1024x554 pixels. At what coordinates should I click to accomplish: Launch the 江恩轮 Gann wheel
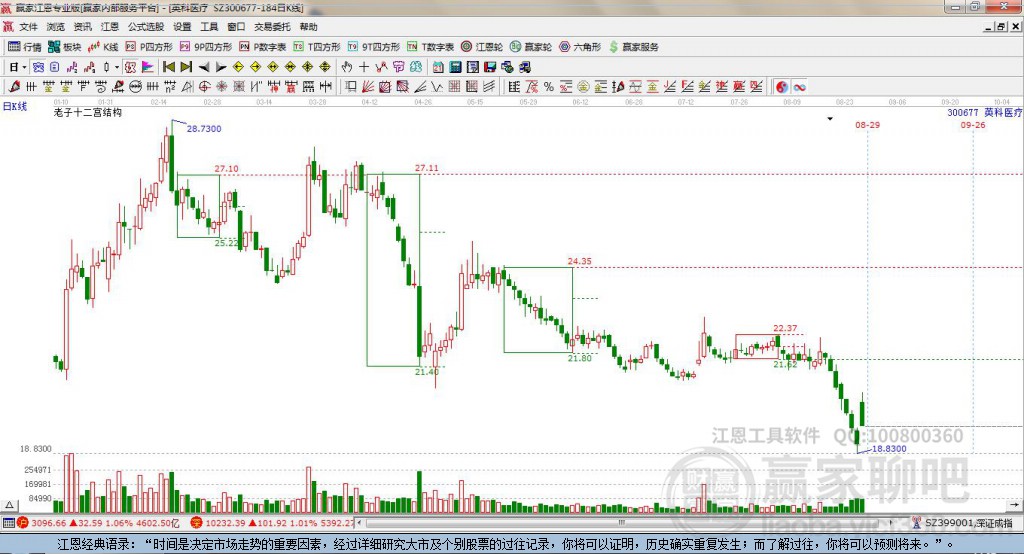coord(482,47)
